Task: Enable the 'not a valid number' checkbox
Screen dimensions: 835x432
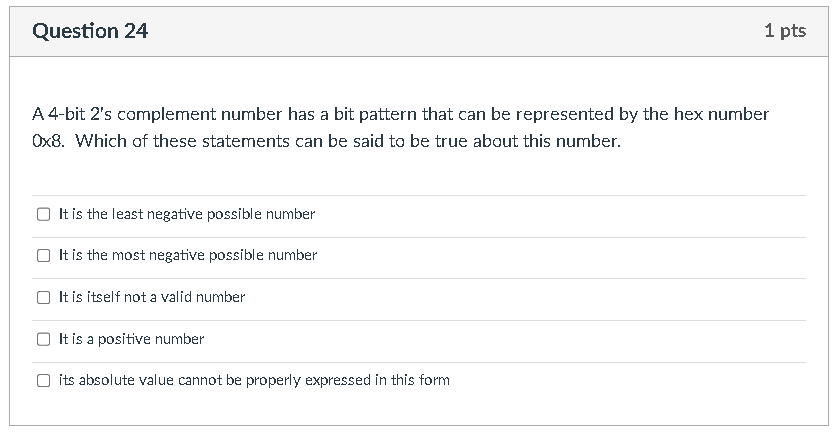Action: [43, 297]
